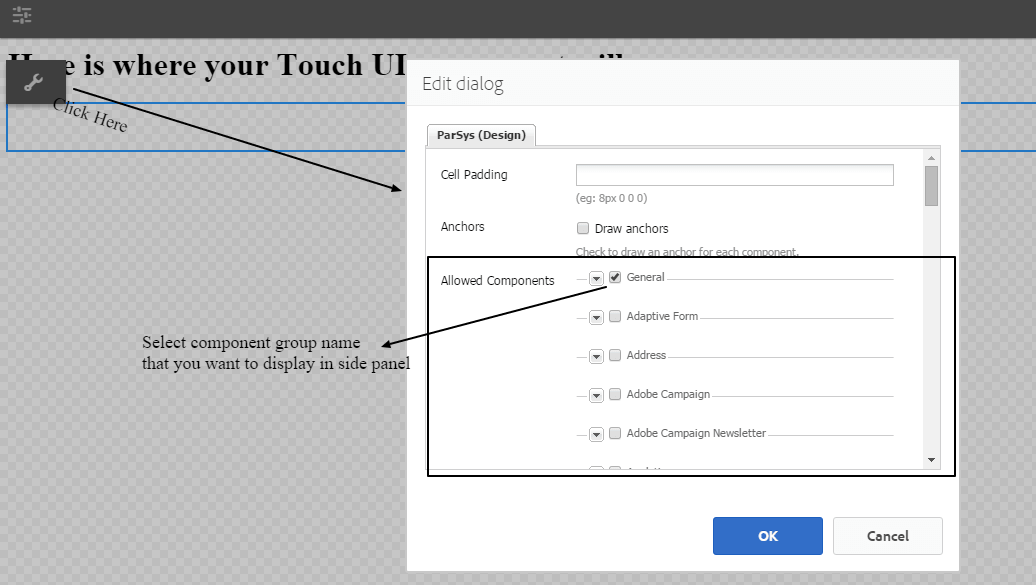Image resolution: width=1036 pixels, height=585 pixels.
Task: Check the Address component group
Action: click(x=614, y=355)
